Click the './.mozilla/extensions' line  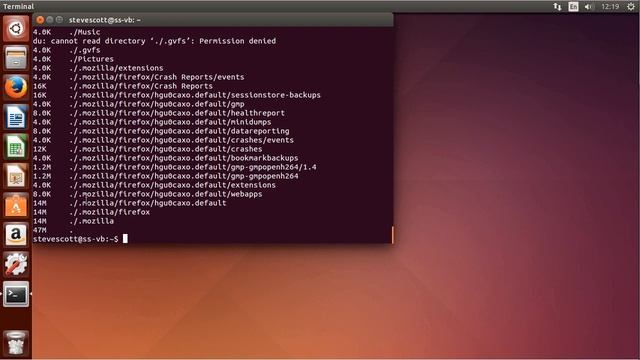98,68
